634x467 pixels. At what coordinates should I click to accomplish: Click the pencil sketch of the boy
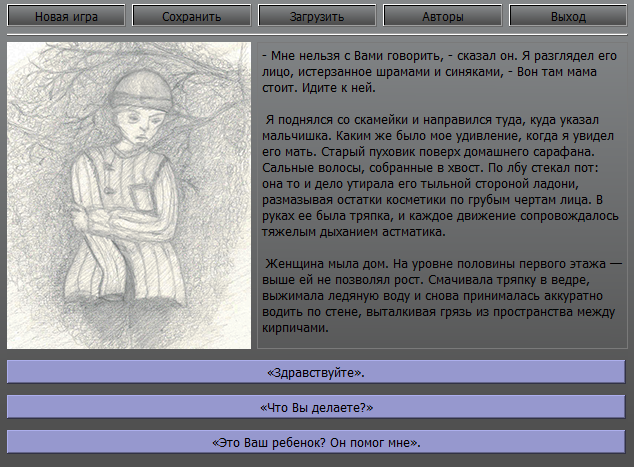tap(129, 195)
